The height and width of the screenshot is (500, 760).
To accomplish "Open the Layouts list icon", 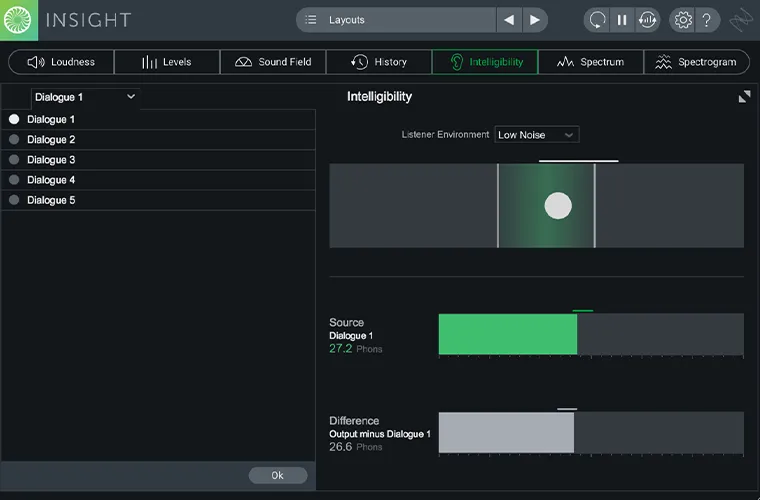I will tap(311, 20).
